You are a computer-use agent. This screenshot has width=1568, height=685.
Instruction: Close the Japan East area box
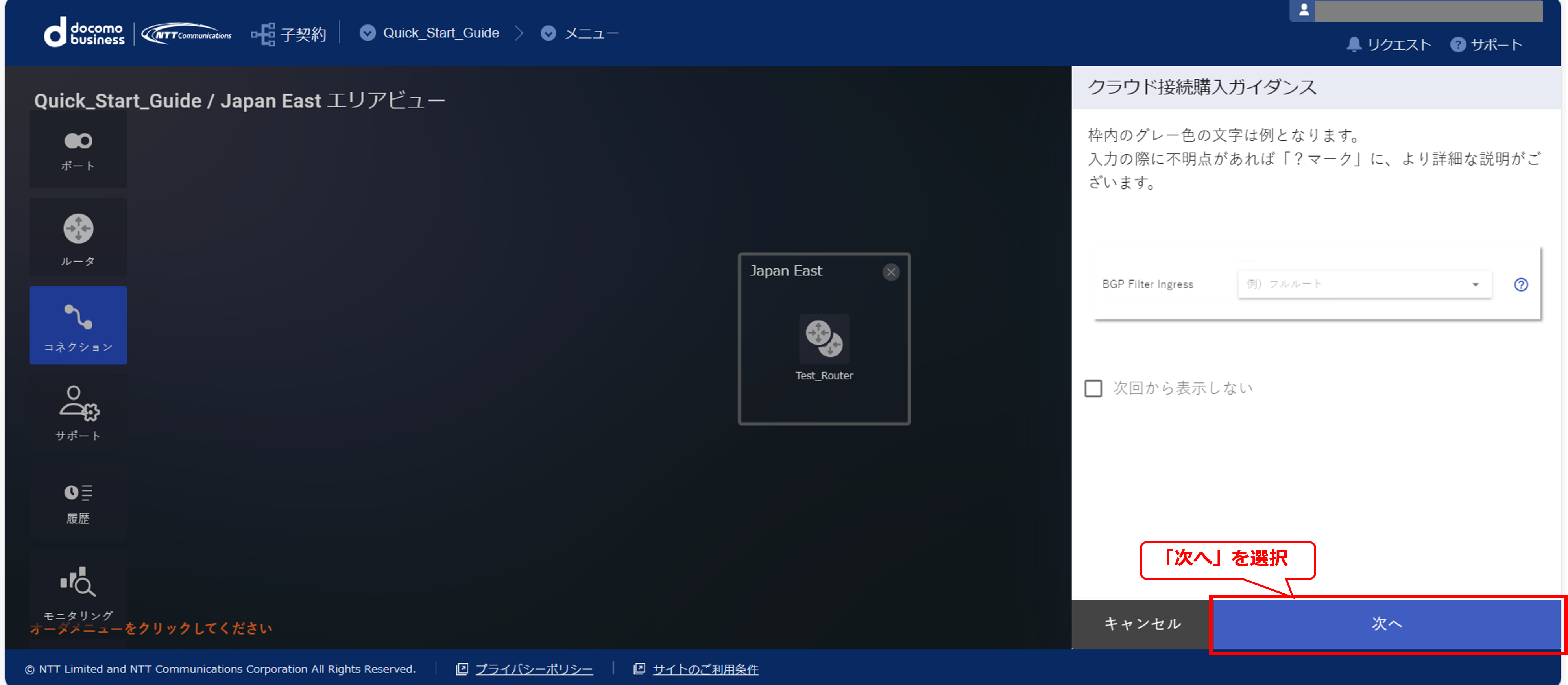(891, 272)
